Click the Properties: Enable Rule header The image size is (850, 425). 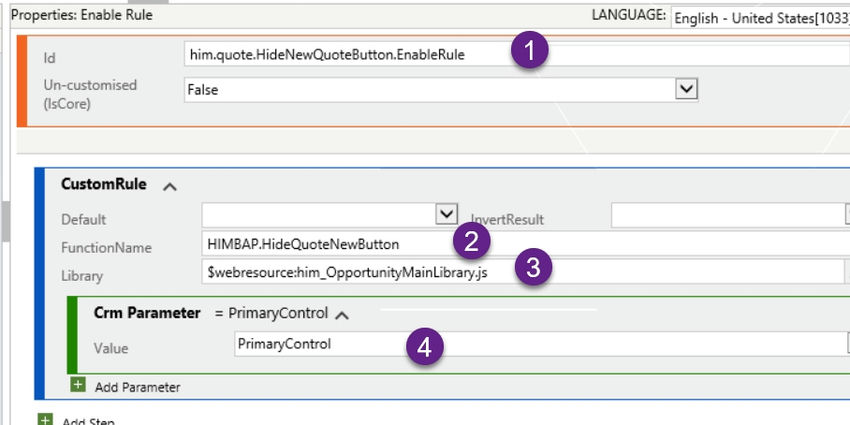tap(82, 15)
